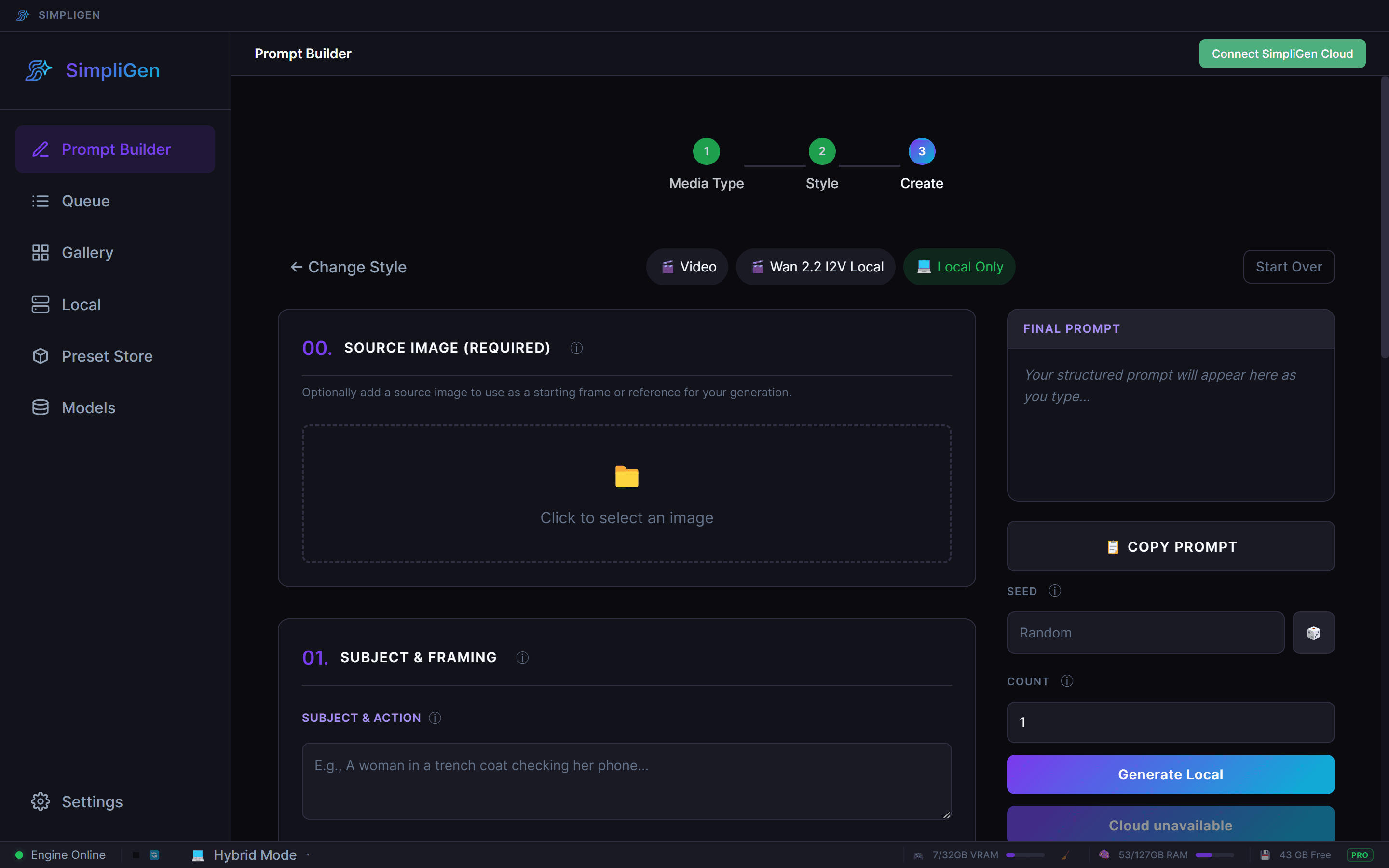Click the Final Prompt preview area
This screenshot has width=1389, height=868.
(x=1171, y=424)
